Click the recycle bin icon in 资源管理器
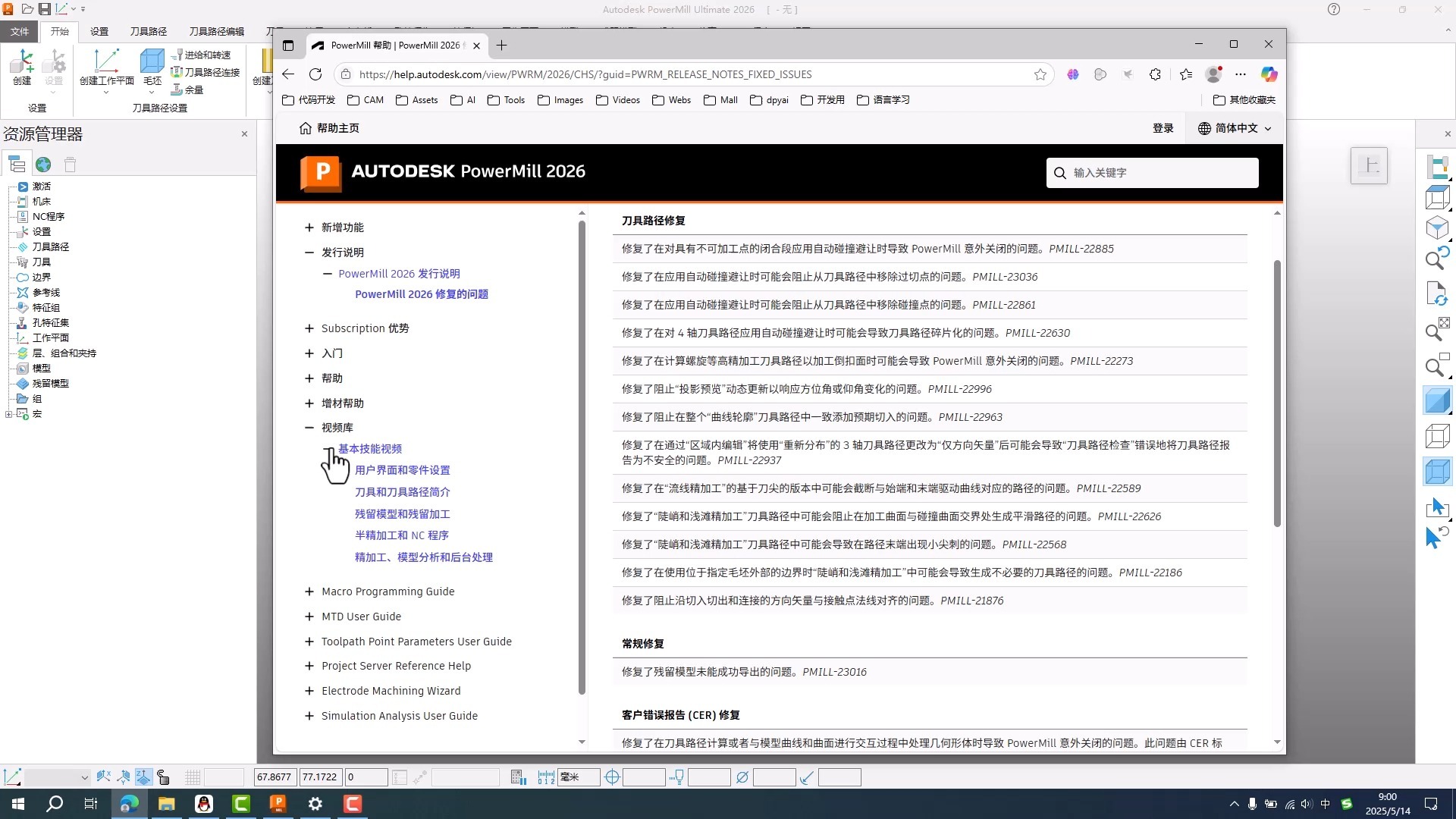 (70, 165)
